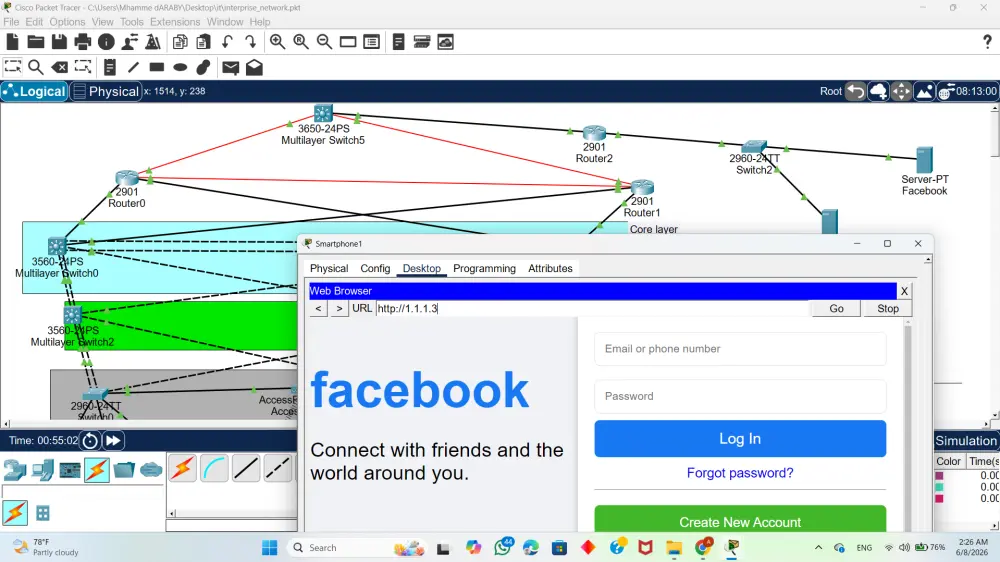Screen dimensions: 1000x562
Task: Click the Forgot password link
Action: tap(740, 473)
